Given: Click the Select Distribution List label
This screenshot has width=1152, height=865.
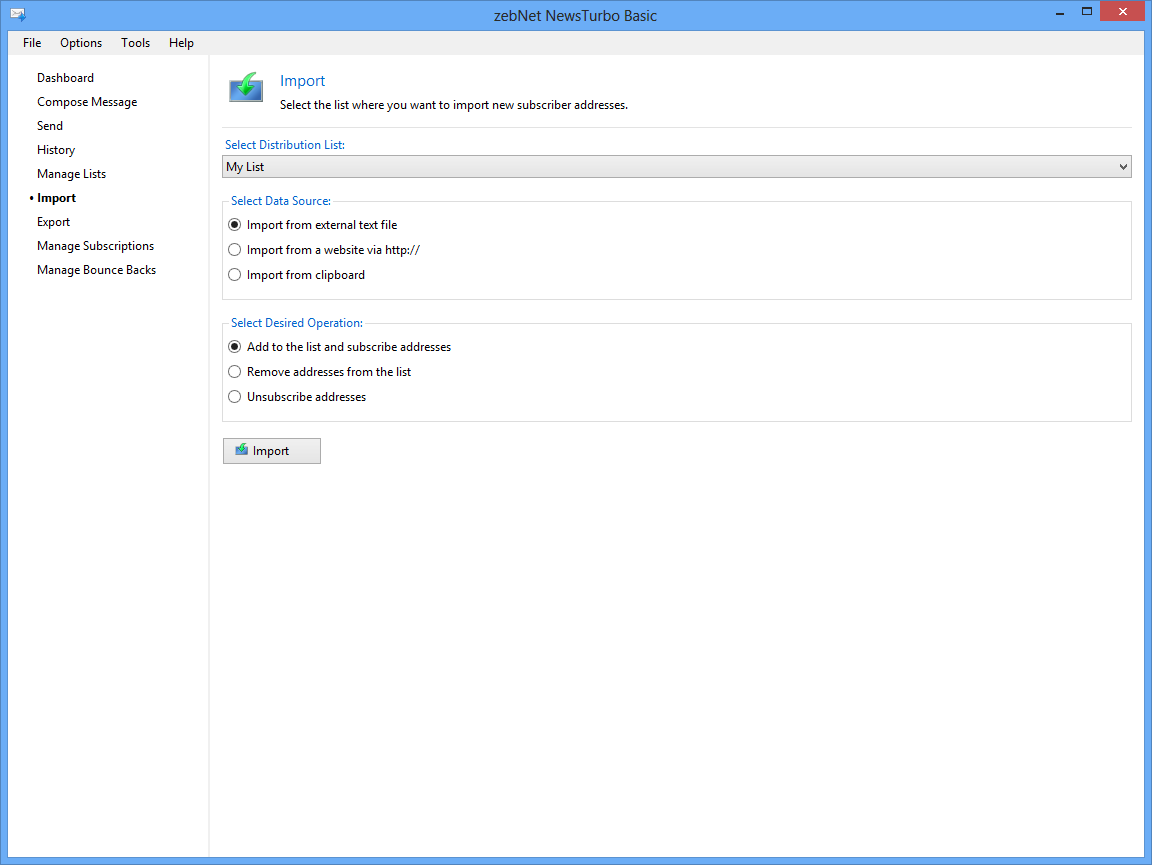Looking at the screenshot, I should coord(285,145).
